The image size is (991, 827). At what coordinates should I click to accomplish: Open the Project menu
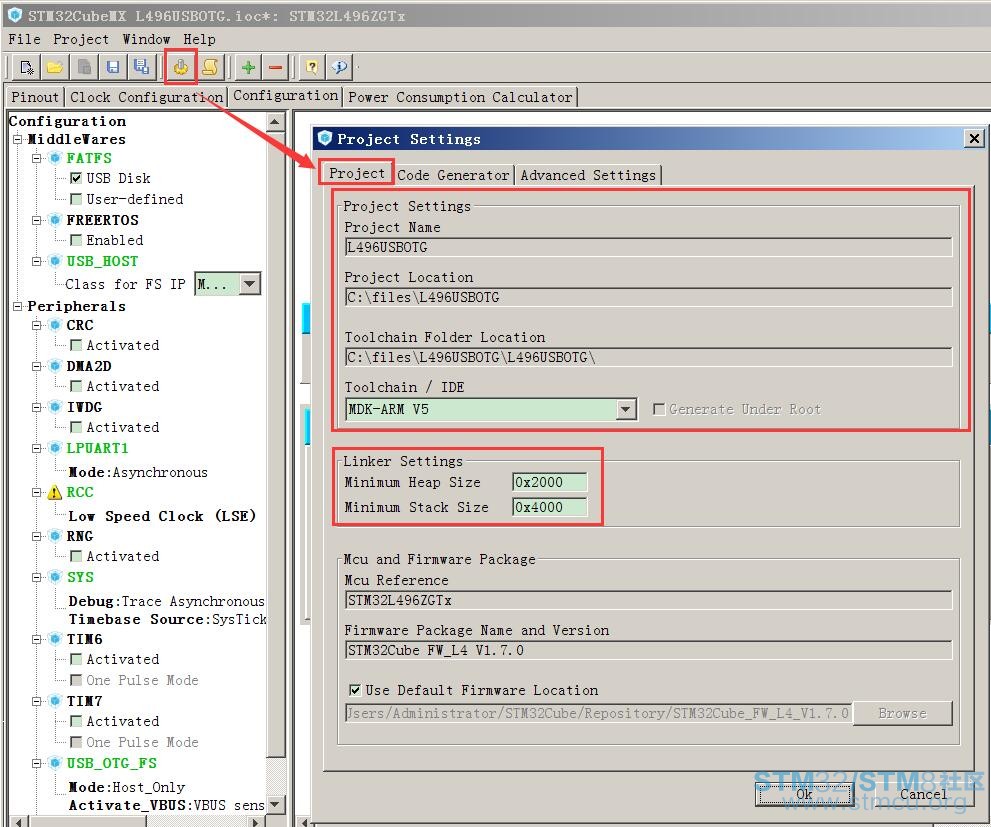tap(81, 39)
